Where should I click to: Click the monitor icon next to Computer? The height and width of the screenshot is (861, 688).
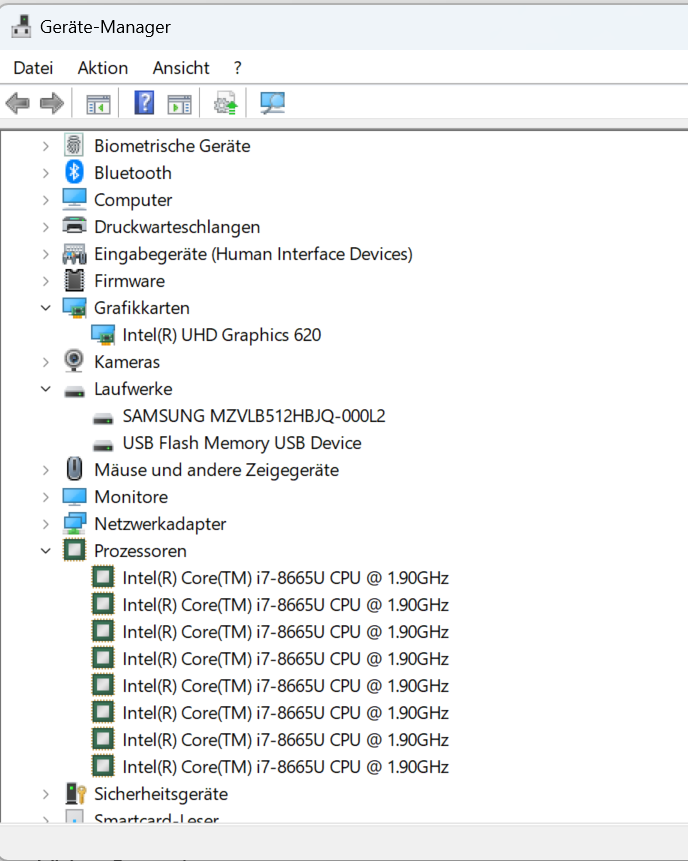pos(74,199)
